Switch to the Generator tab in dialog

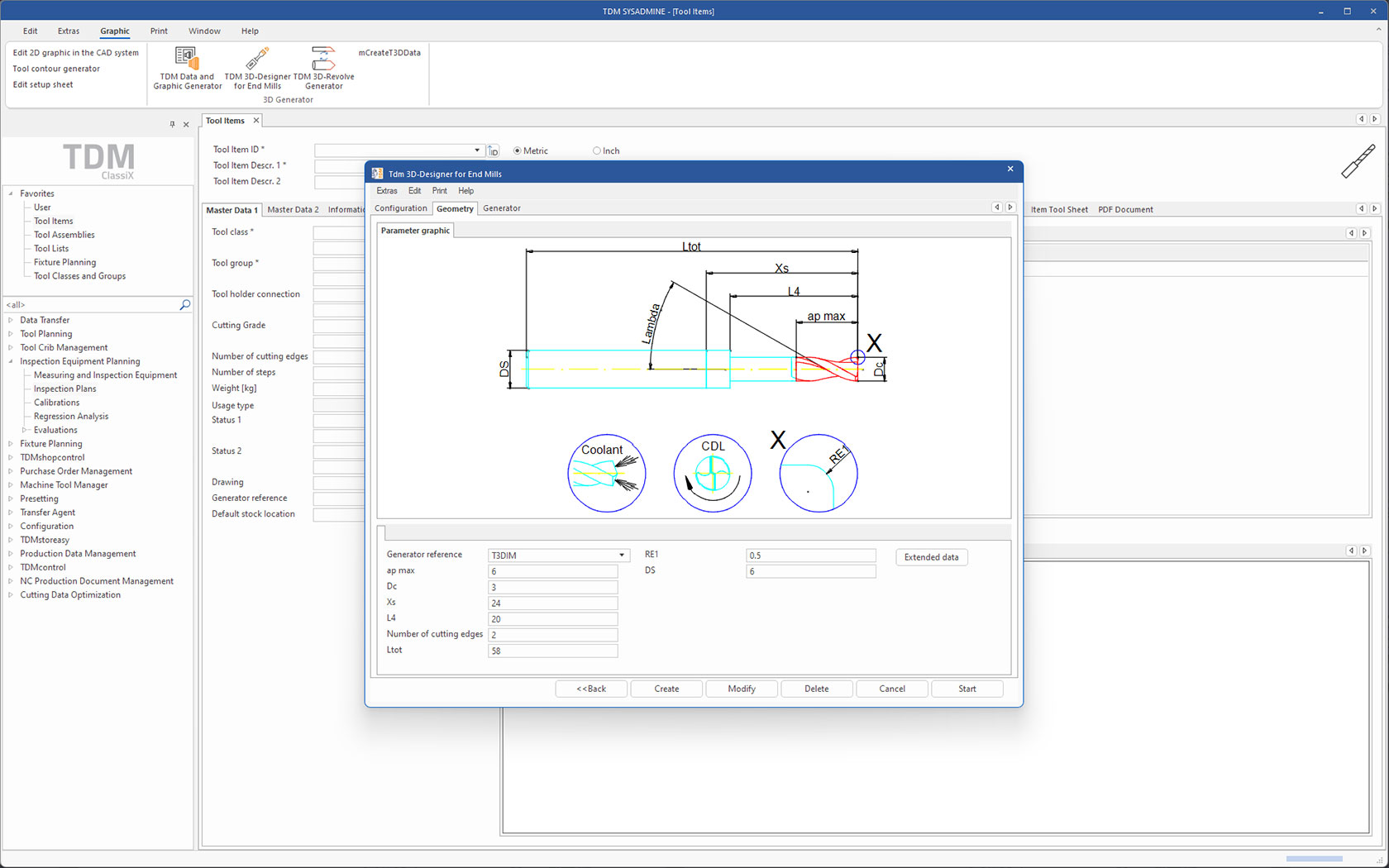pos(502,208)
